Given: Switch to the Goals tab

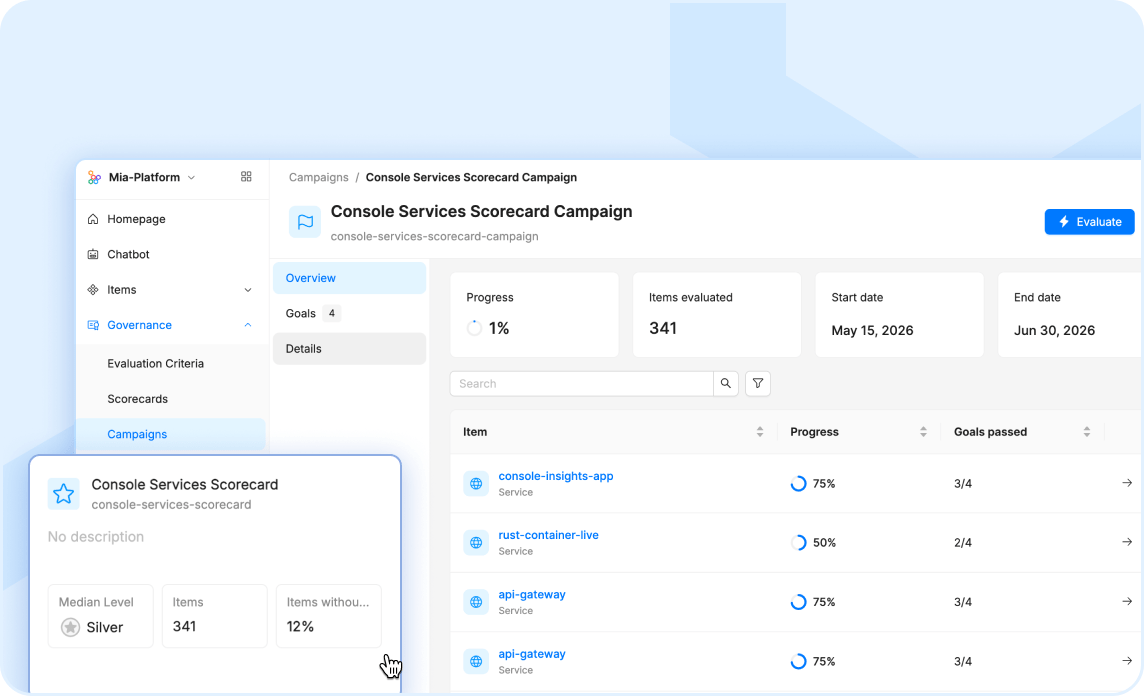Looking at the screenshot, I should click(x=349, y=313).
